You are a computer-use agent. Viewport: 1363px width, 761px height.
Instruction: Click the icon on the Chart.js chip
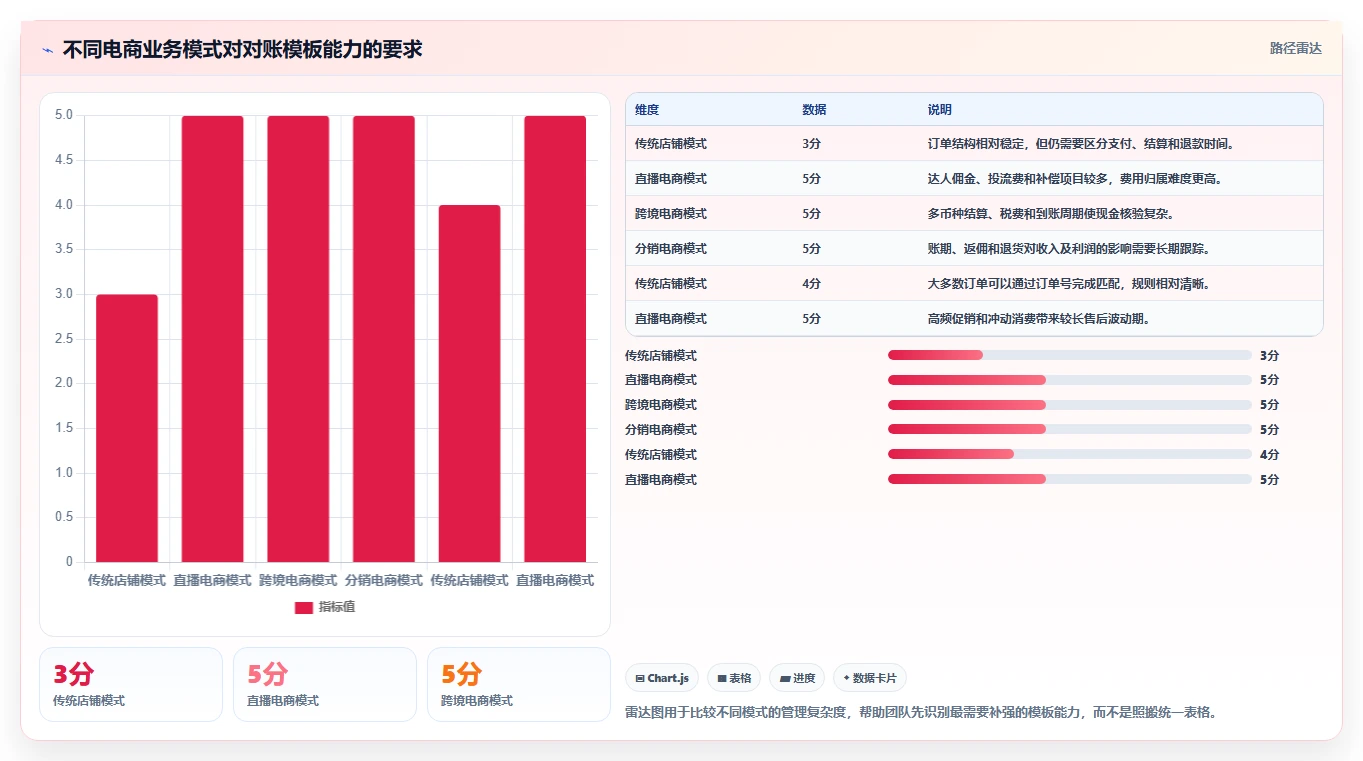coord(640,679)
